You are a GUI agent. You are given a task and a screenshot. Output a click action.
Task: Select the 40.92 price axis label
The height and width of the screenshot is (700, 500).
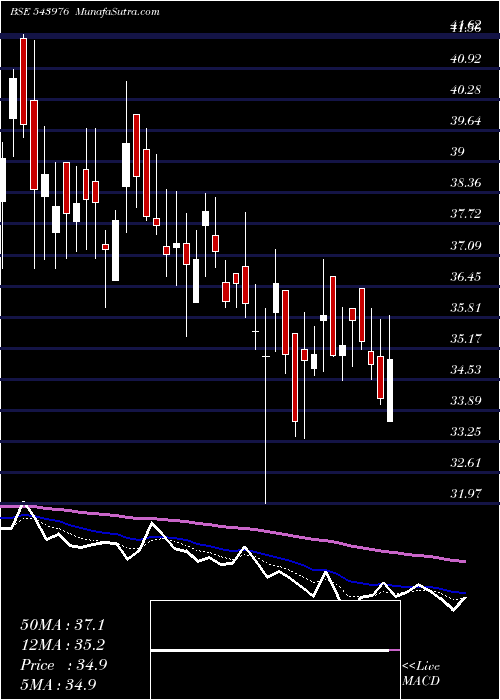[466, 58]
